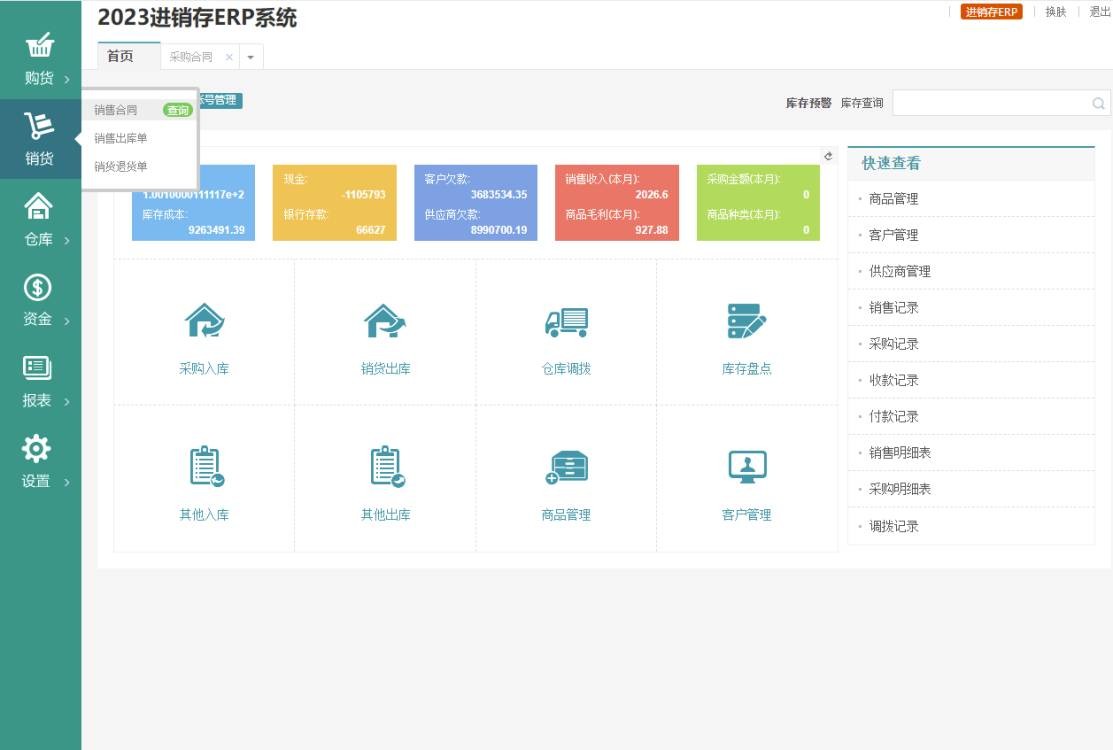This screenshot has height=750, width=1113.
Task: Click the inventory search input field
Action: tap(988, 103)
